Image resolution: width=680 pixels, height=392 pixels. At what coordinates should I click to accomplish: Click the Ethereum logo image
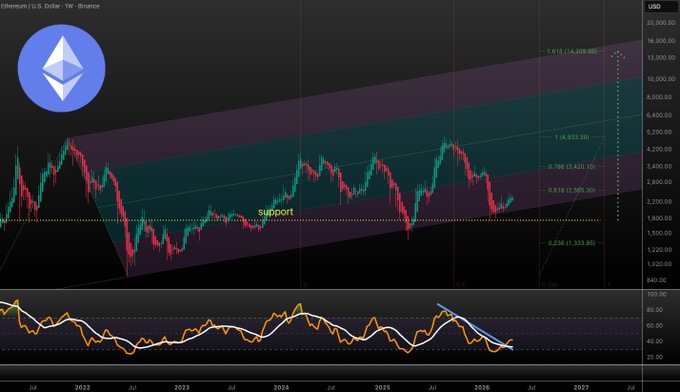tap(62, 69)
